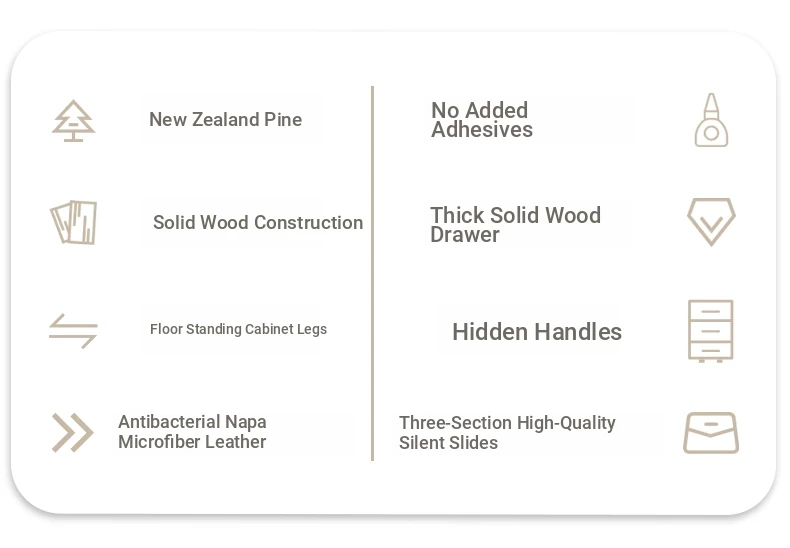This screenshot has width=790, height=548.
Task: Click Thick Solid Wood Drawer text
Action: click(515, 225)
